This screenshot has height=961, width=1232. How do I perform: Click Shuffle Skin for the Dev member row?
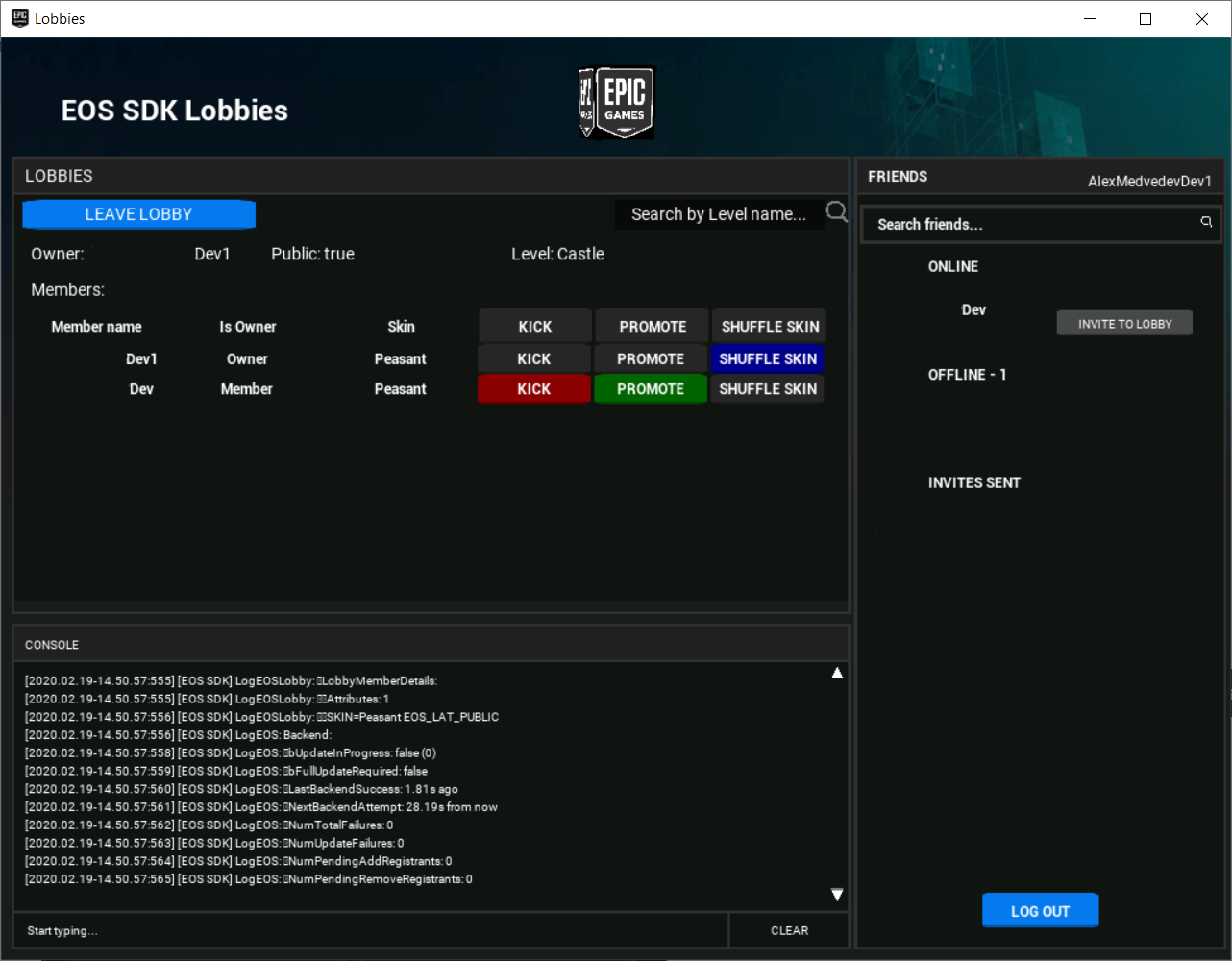tap(767, 388)
